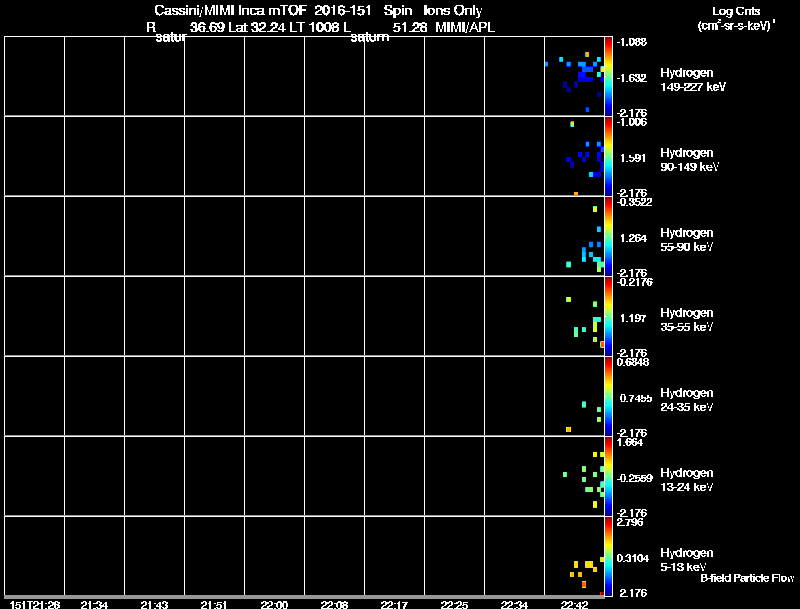800x609 pixels.
Task: Click the 'Cassini/MIMI Inca mTOF' title text
Action: click(x=229, y=11)
